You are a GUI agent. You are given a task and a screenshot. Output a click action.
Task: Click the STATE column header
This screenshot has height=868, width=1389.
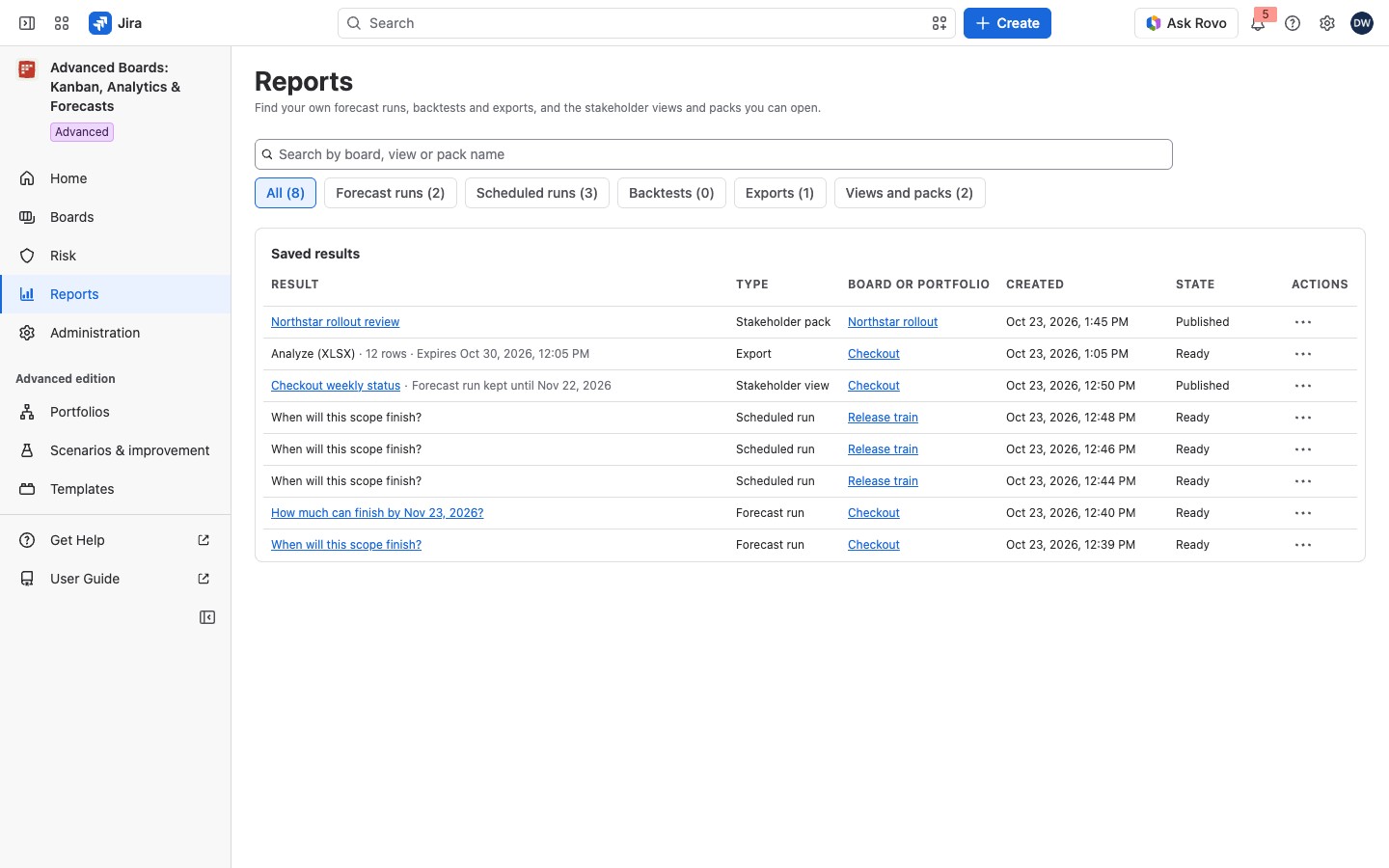pos(1195,285)
